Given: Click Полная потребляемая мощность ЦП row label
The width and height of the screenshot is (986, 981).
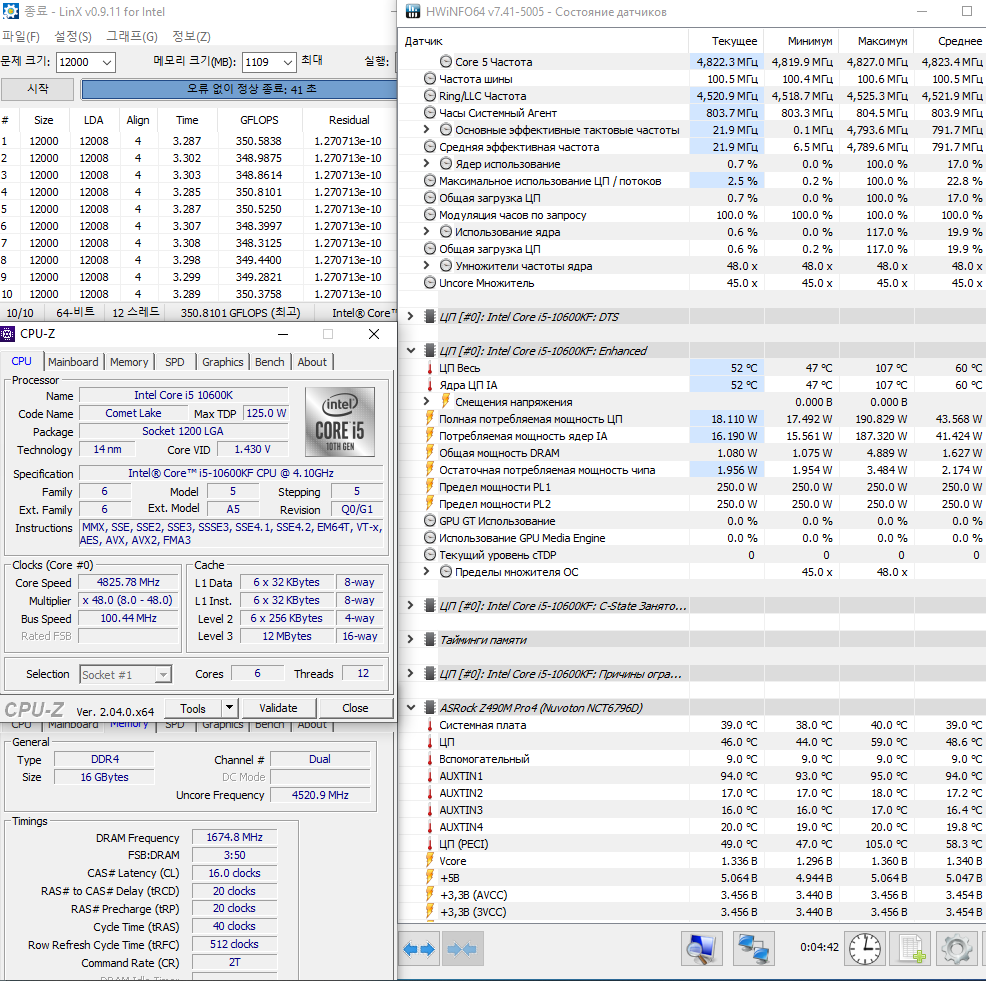Looking at the screenshot, I should click(x=531, y=419).
